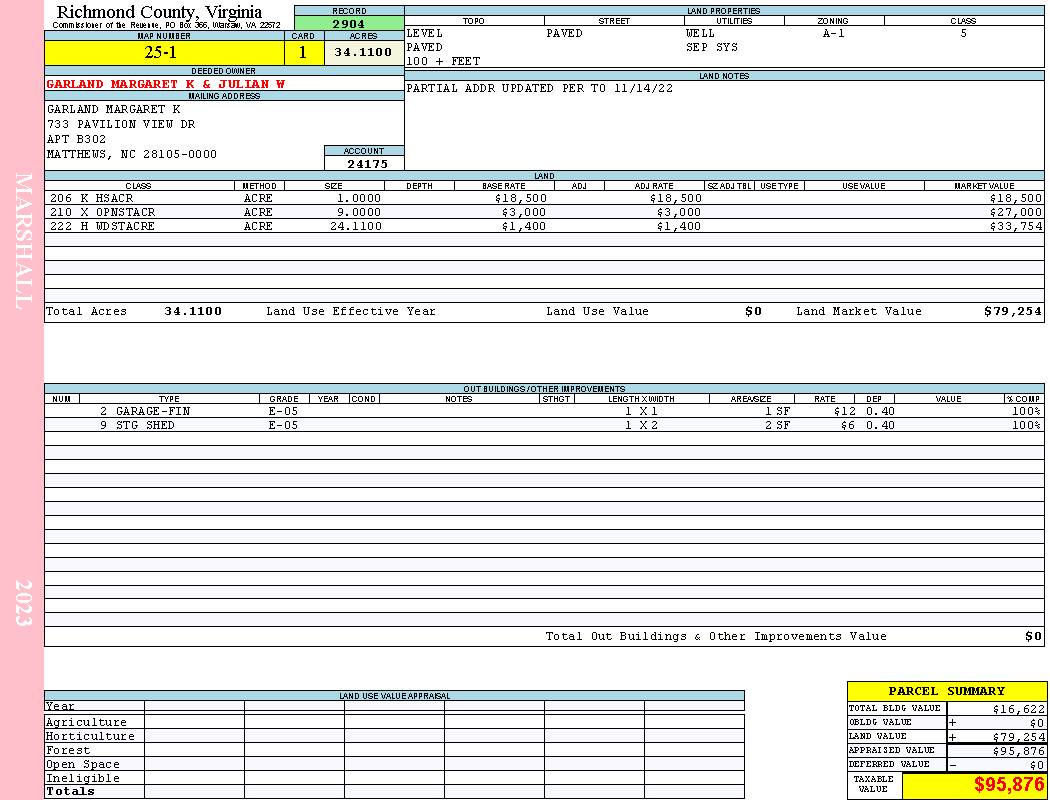Click the red taxable value $95,876
The image size is (1050, 800).
[x=1008, y=784]
